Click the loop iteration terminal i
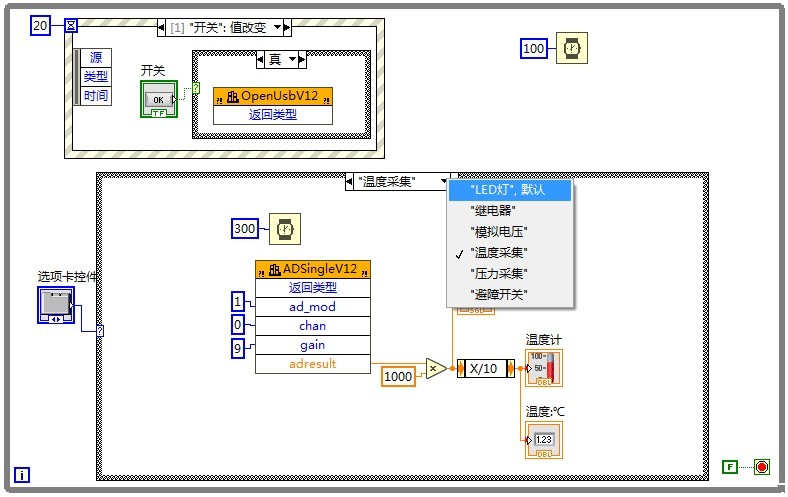This screenshot has height=497, width=788. [22, 475]
